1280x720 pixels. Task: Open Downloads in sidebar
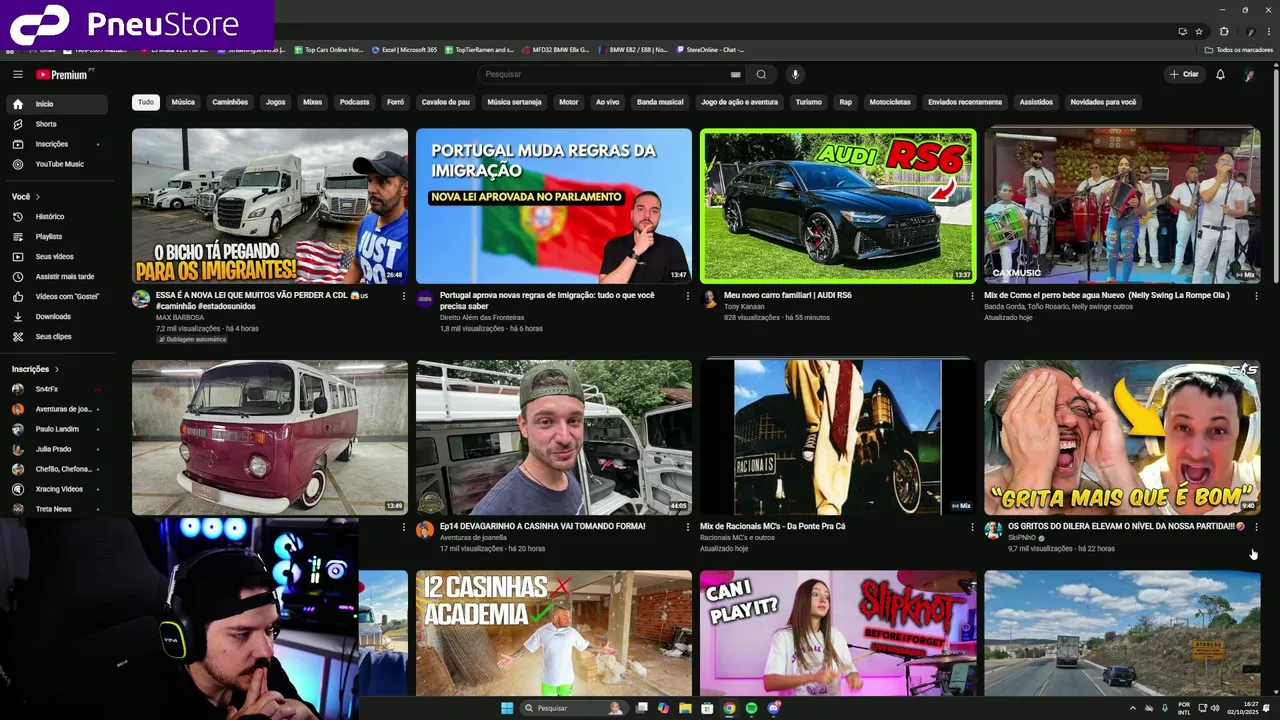[57, 316]
